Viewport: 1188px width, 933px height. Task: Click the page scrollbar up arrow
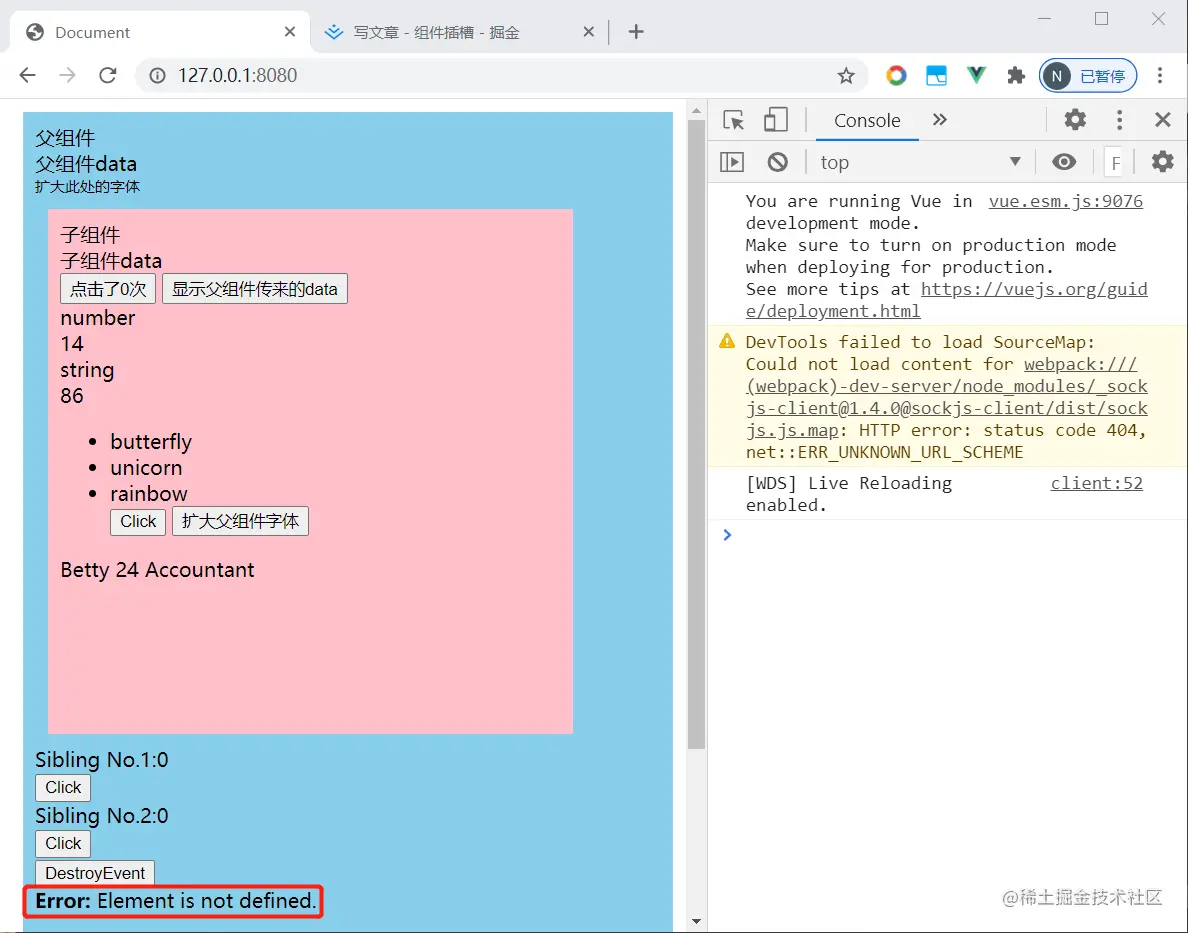point(696,111)
